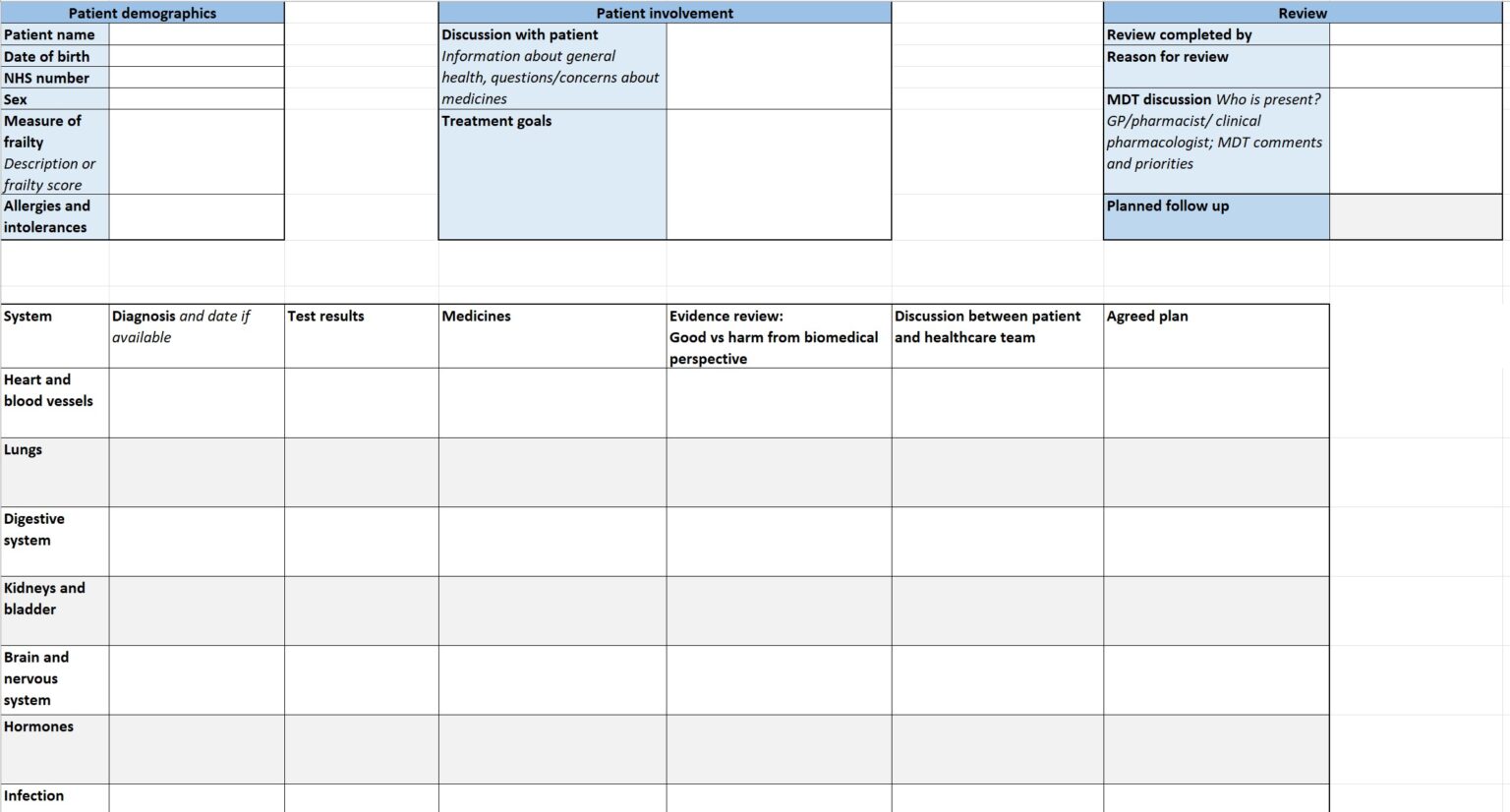The width and height of the screenshot is (1510, 812).
Task: Select the empty Treatment goals box
Action: point(779,174)
